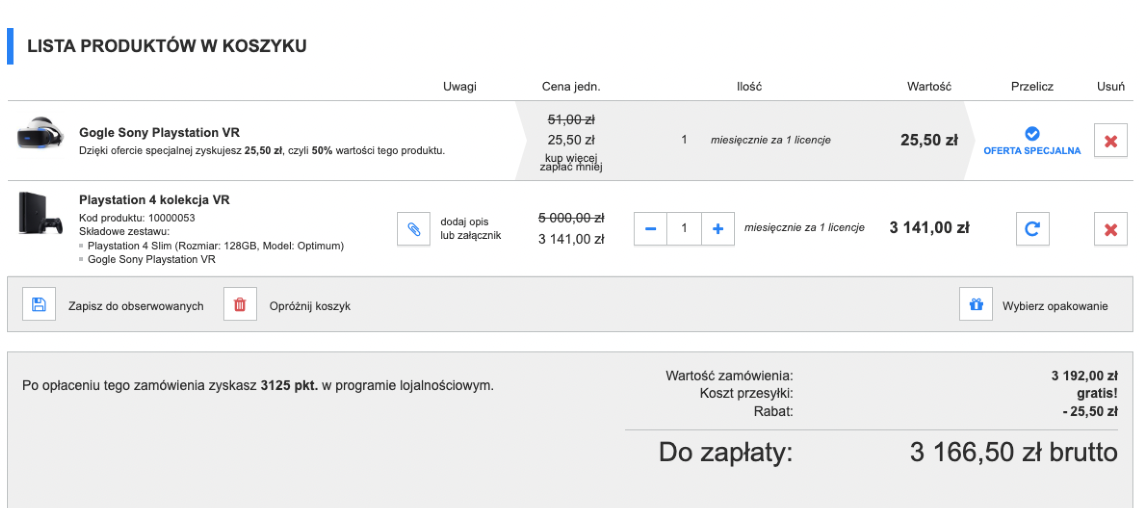Click the Przelicz column header
The width and height of the screenshot is (1140, 508).
1032,86
